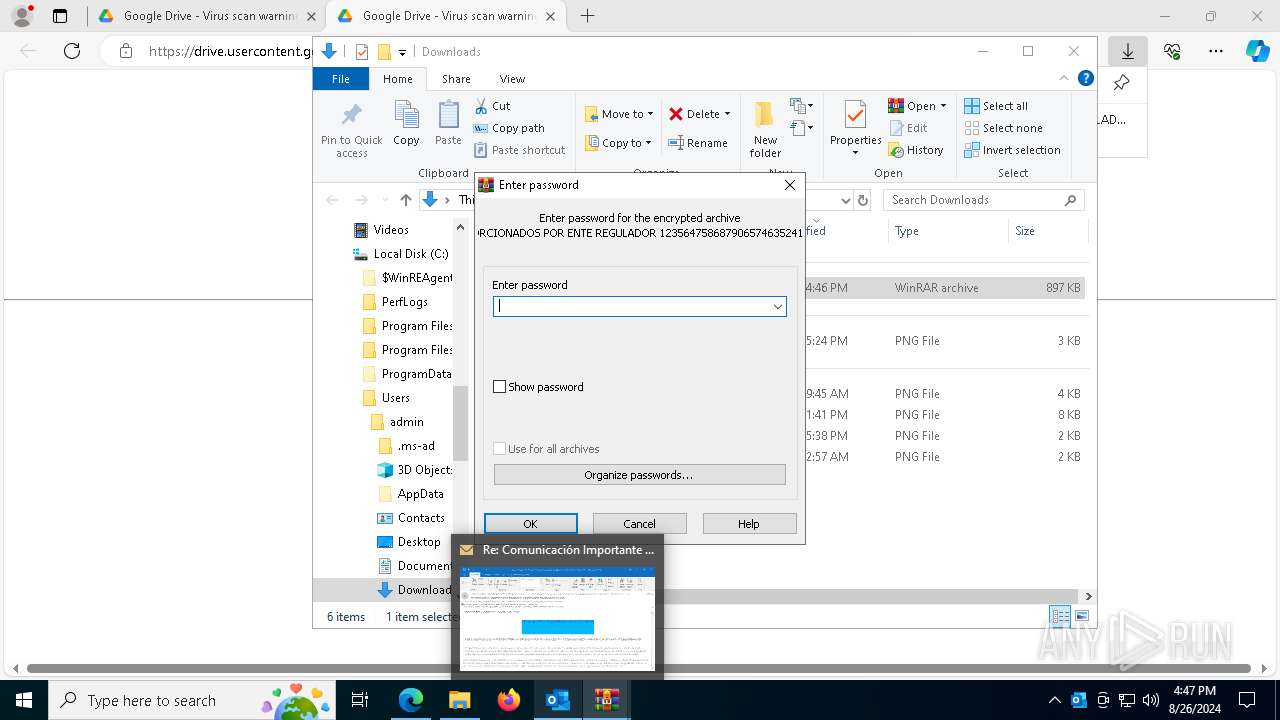This screenshot has height=720, width=1280.
Task: Open a new Edge tab
Action: pyautogui.click(x=587, y=16)
